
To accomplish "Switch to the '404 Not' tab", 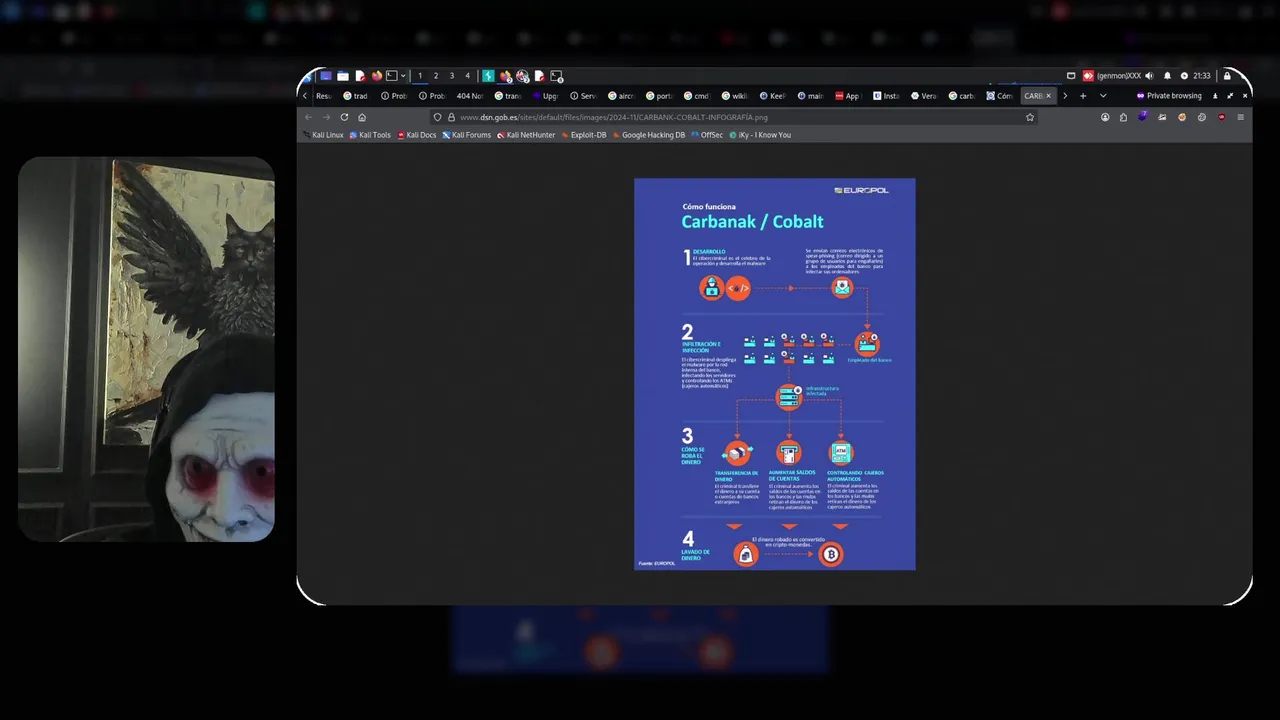I will [x=470, y=96].
